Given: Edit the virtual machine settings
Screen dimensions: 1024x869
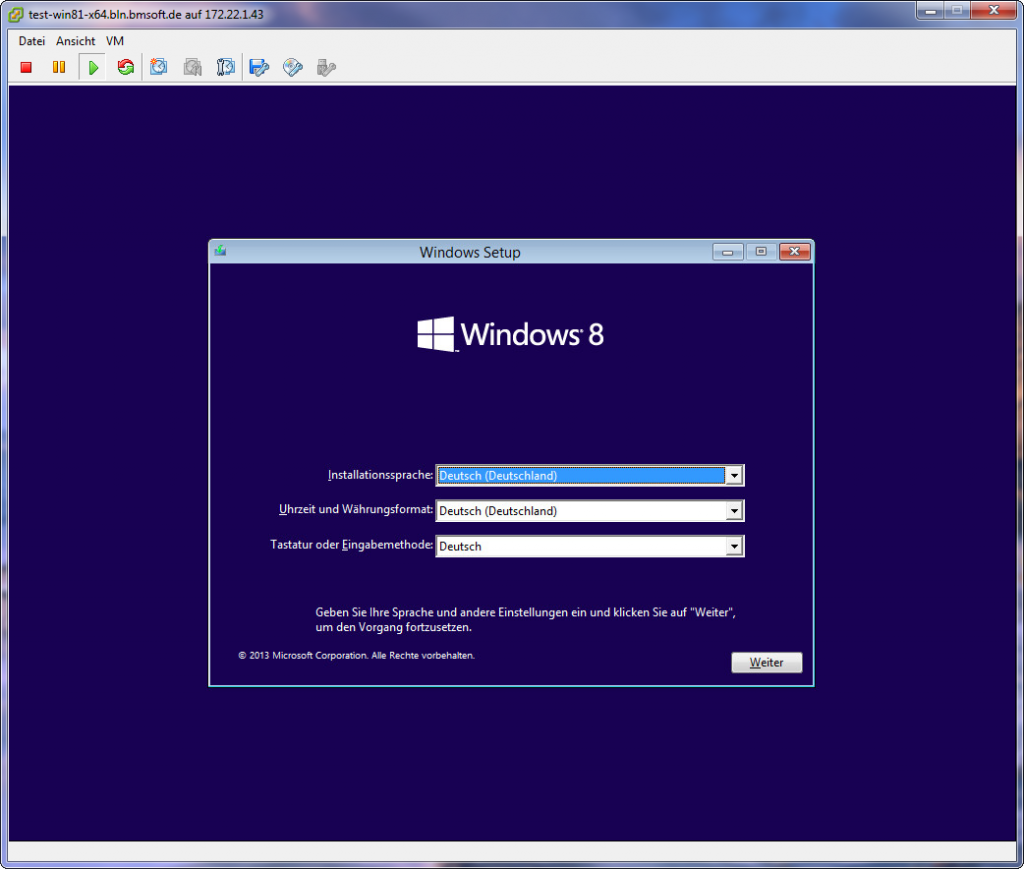Looking at the screenshot, I should (259, 67).
